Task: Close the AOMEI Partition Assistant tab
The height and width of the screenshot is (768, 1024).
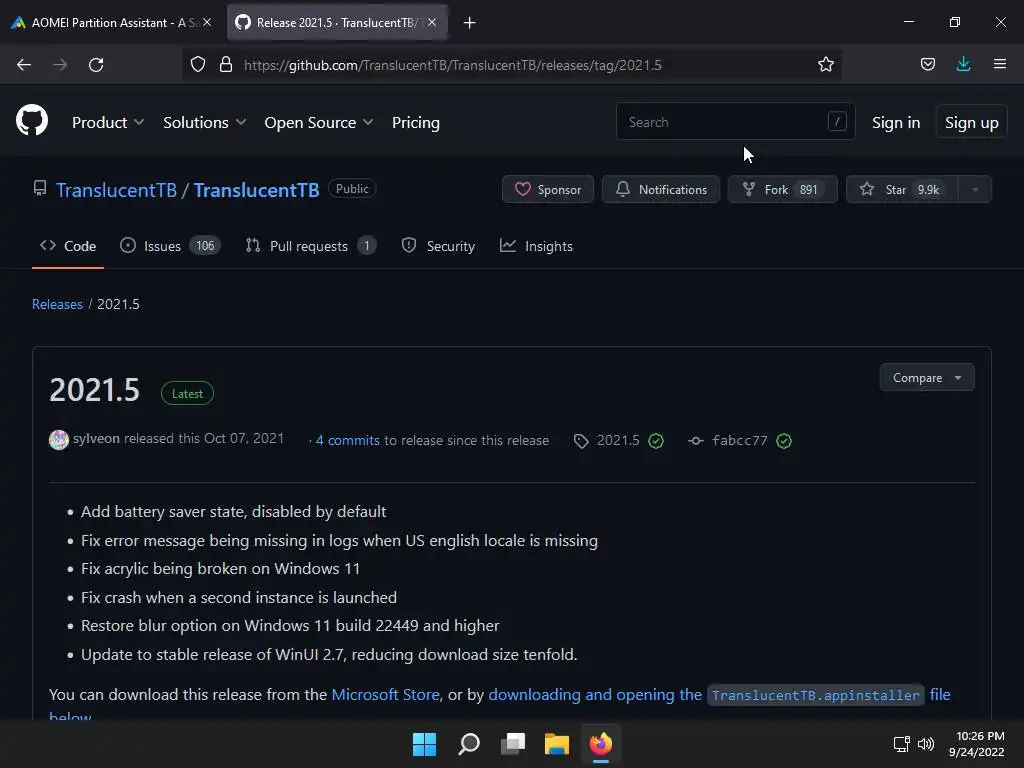Action: [x=207, y=22]
